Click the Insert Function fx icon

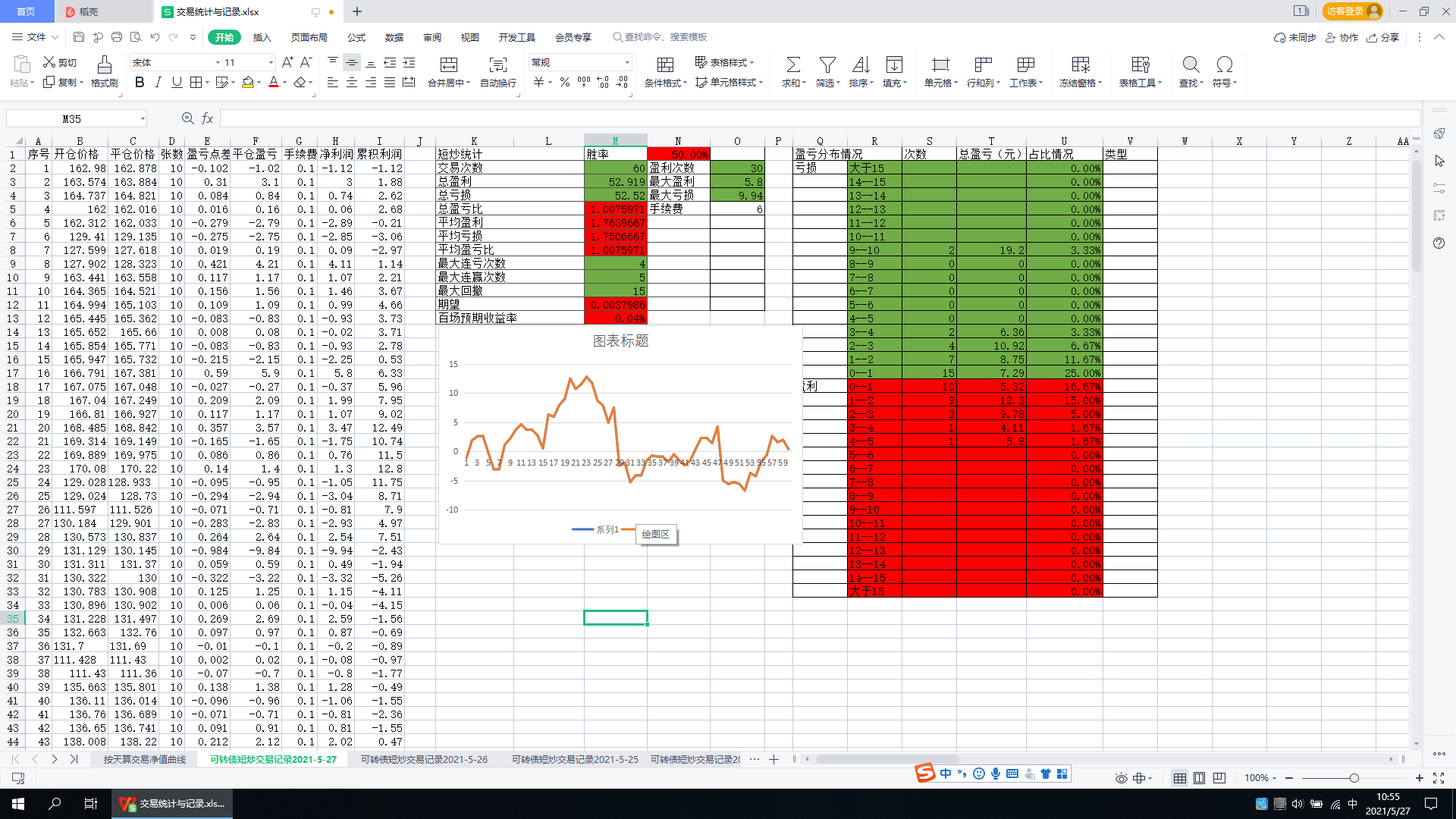click(x=208, y=118)
